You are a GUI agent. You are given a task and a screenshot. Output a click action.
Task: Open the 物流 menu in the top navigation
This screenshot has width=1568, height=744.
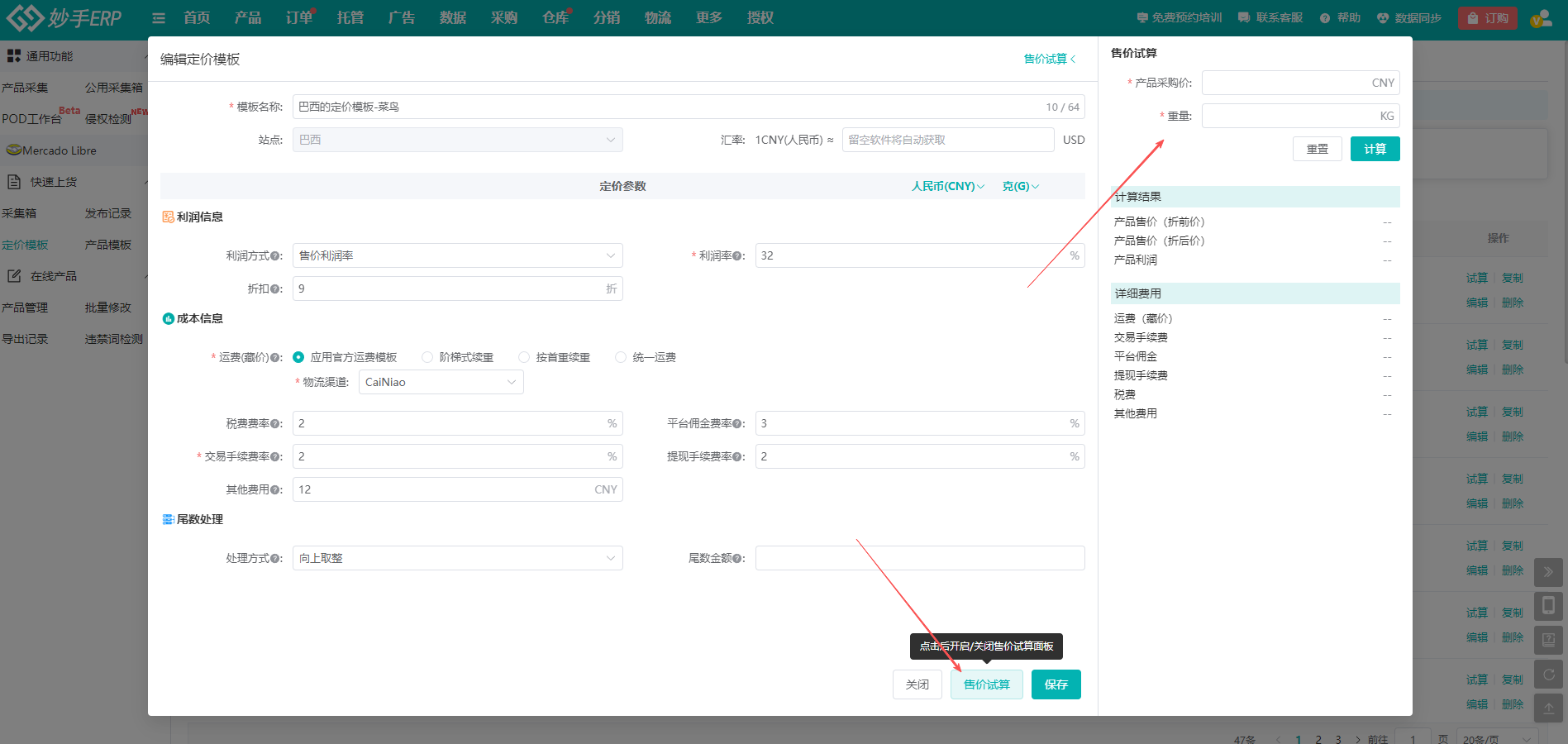(658, 18)
